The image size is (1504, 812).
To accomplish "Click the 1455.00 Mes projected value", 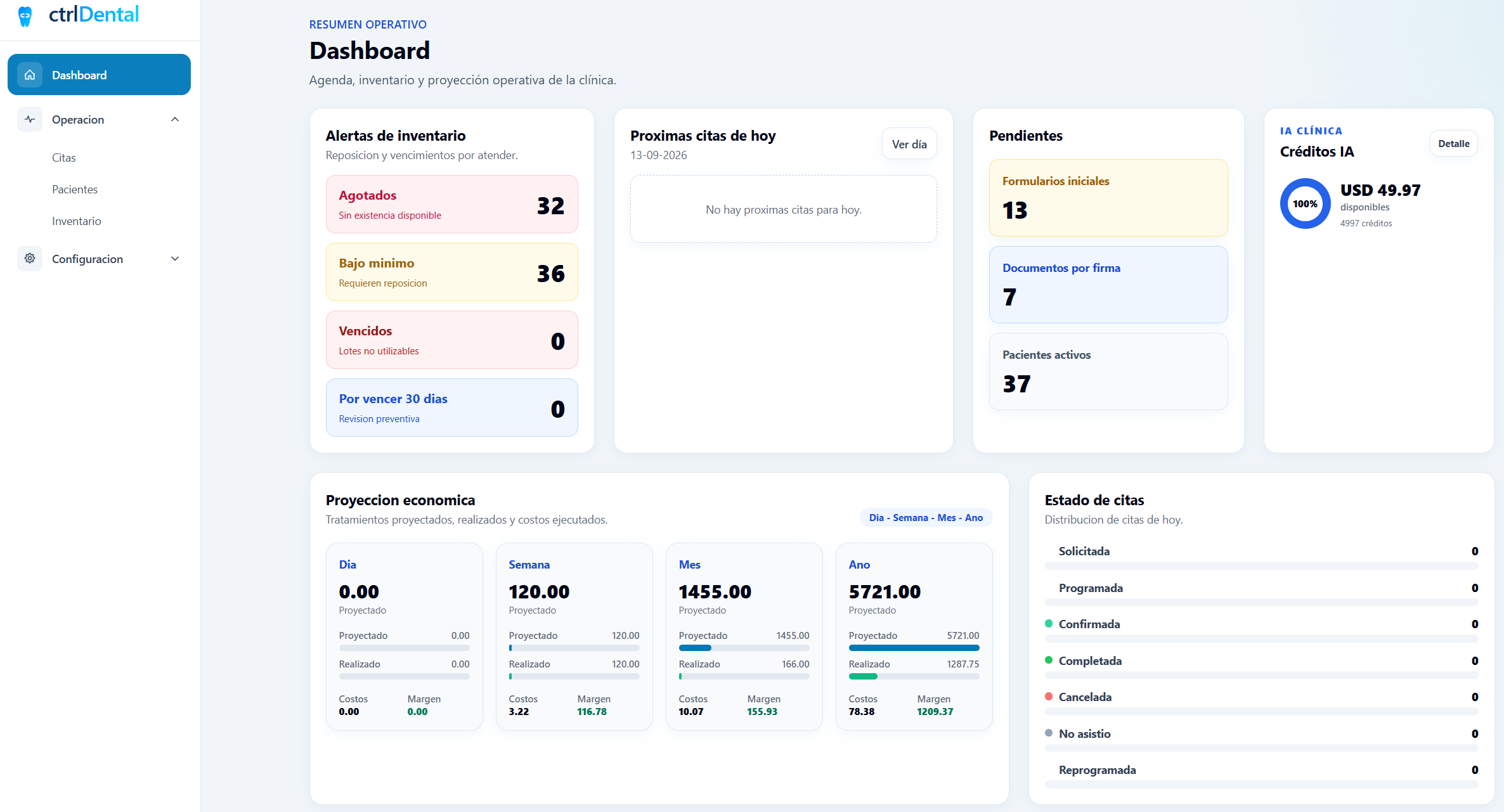I will tap(715, 592).
